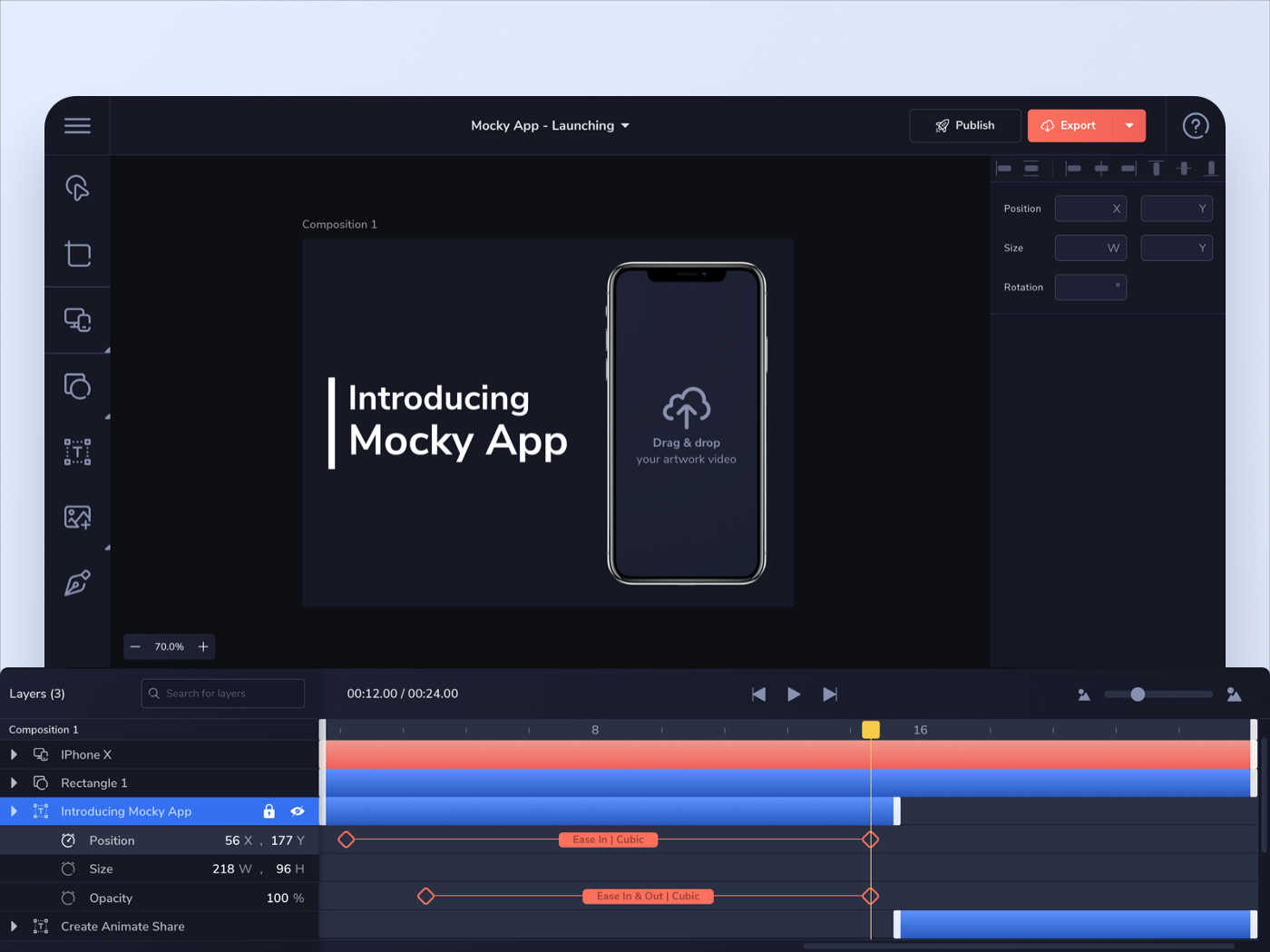1270x952 pixels.
Task: Click the search magnifier in layers search
Action: [x=154, y=694]
